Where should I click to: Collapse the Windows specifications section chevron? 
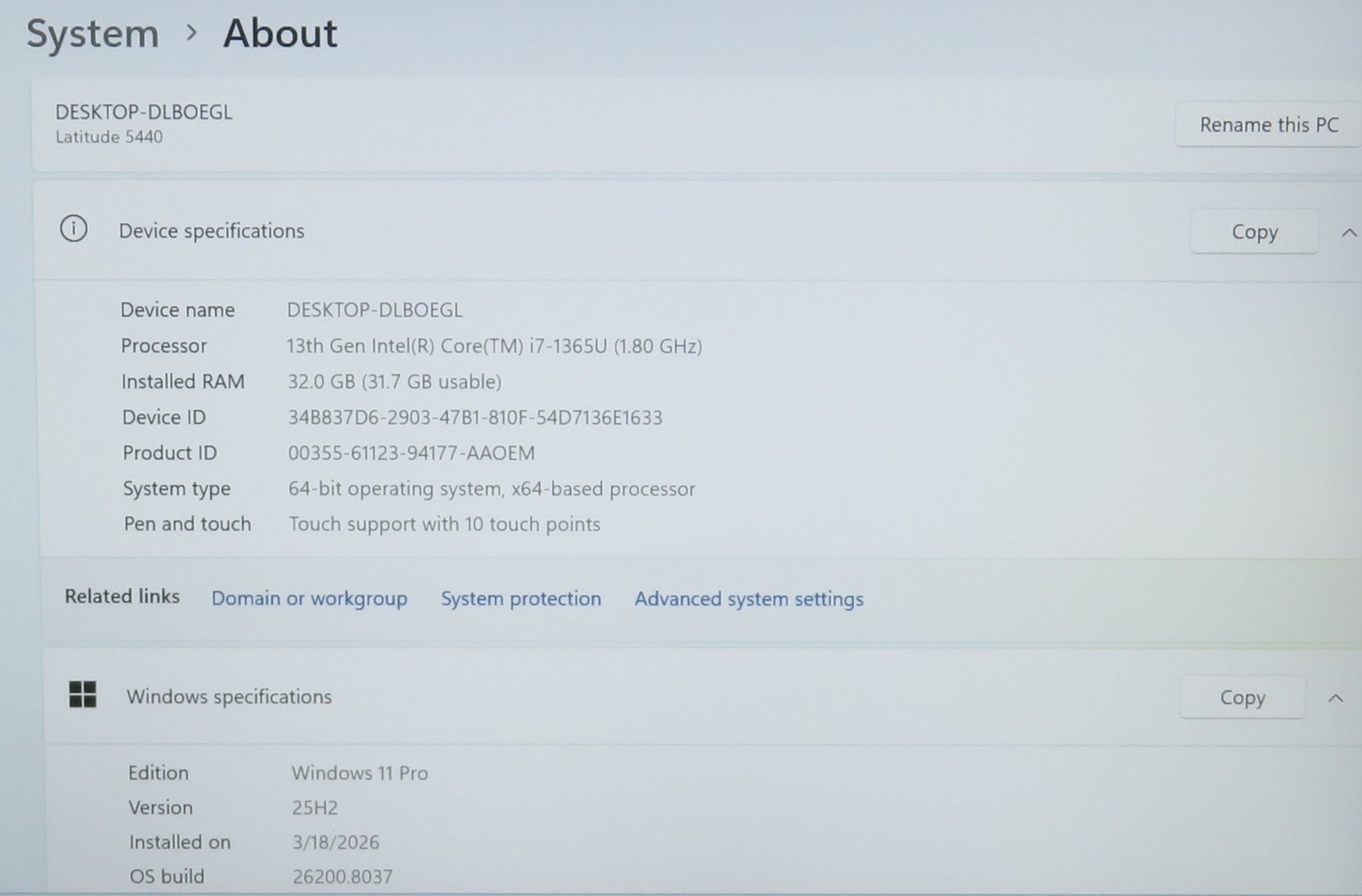tap(1335, 698)
